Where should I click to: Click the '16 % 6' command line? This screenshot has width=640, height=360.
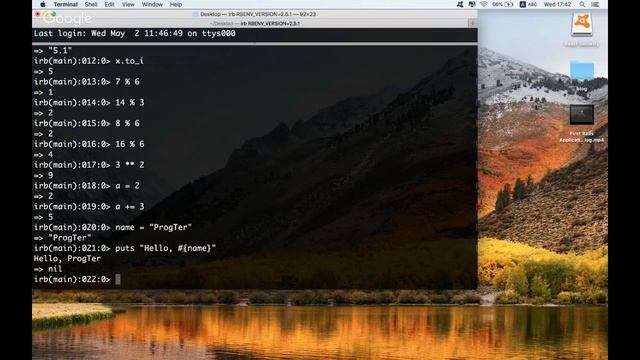click(89, 144)
